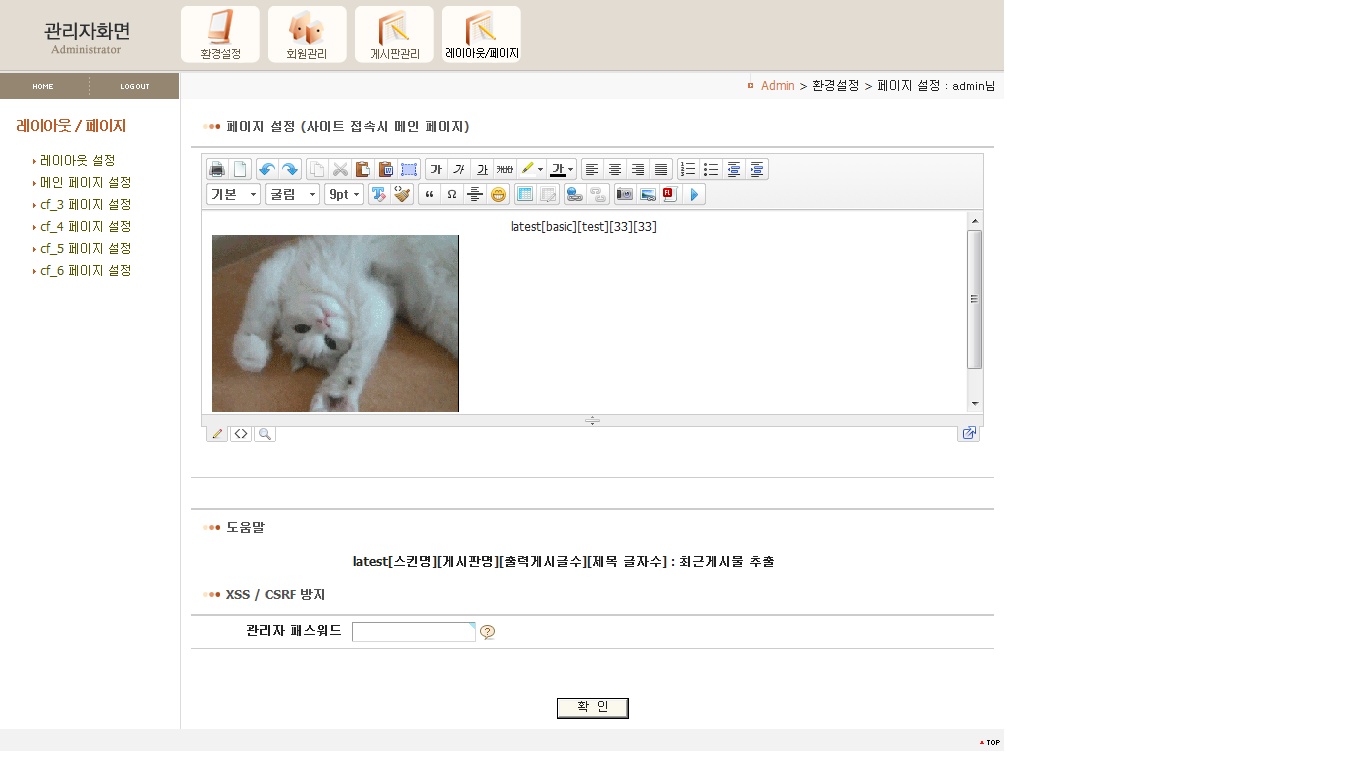
Task: Insert a table using the table icon
Action: [524, 195]
